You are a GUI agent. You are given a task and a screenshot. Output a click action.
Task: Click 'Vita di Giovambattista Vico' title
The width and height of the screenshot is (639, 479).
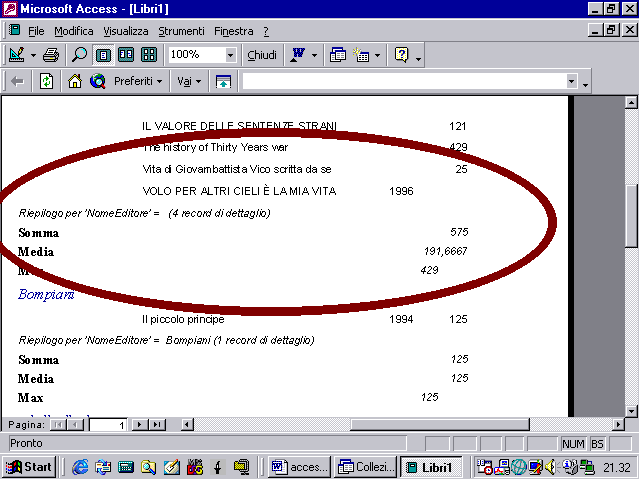point(236,169)
